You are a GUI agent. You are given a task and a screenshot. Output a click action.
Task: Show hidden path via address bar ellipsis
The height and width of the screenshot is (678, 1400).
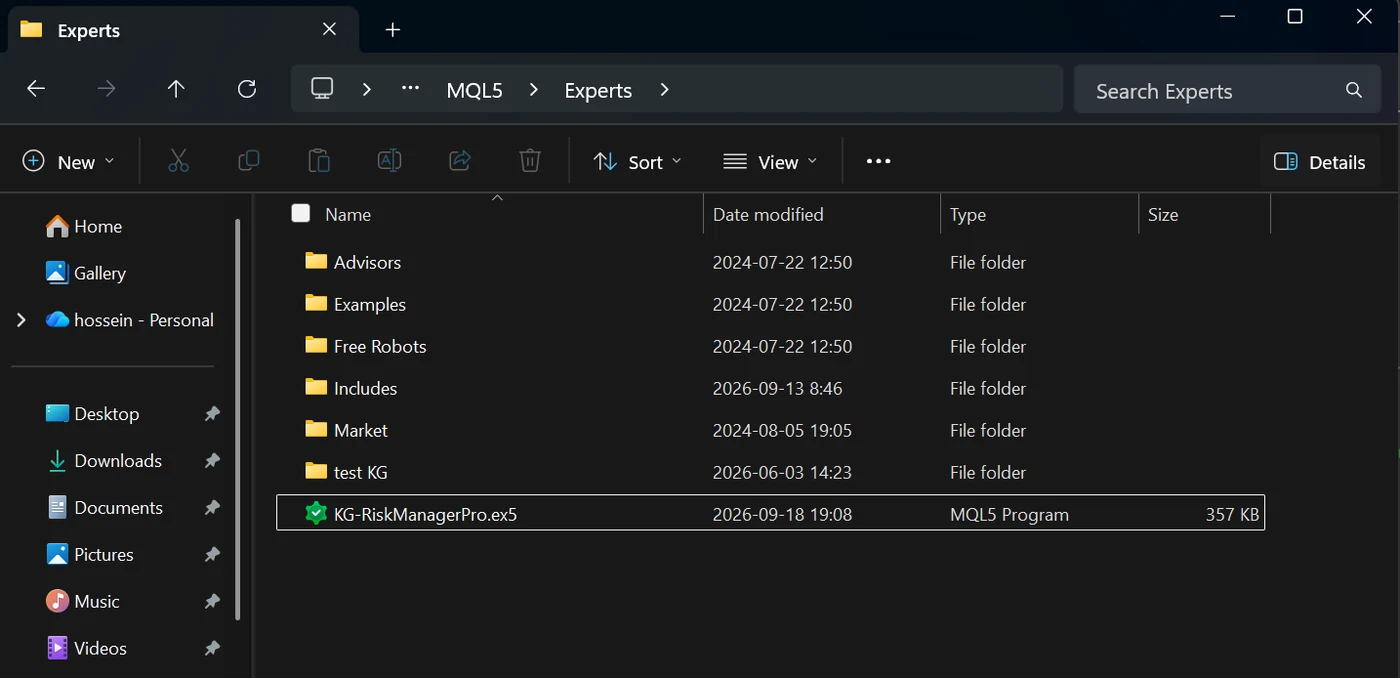point(410,89)
